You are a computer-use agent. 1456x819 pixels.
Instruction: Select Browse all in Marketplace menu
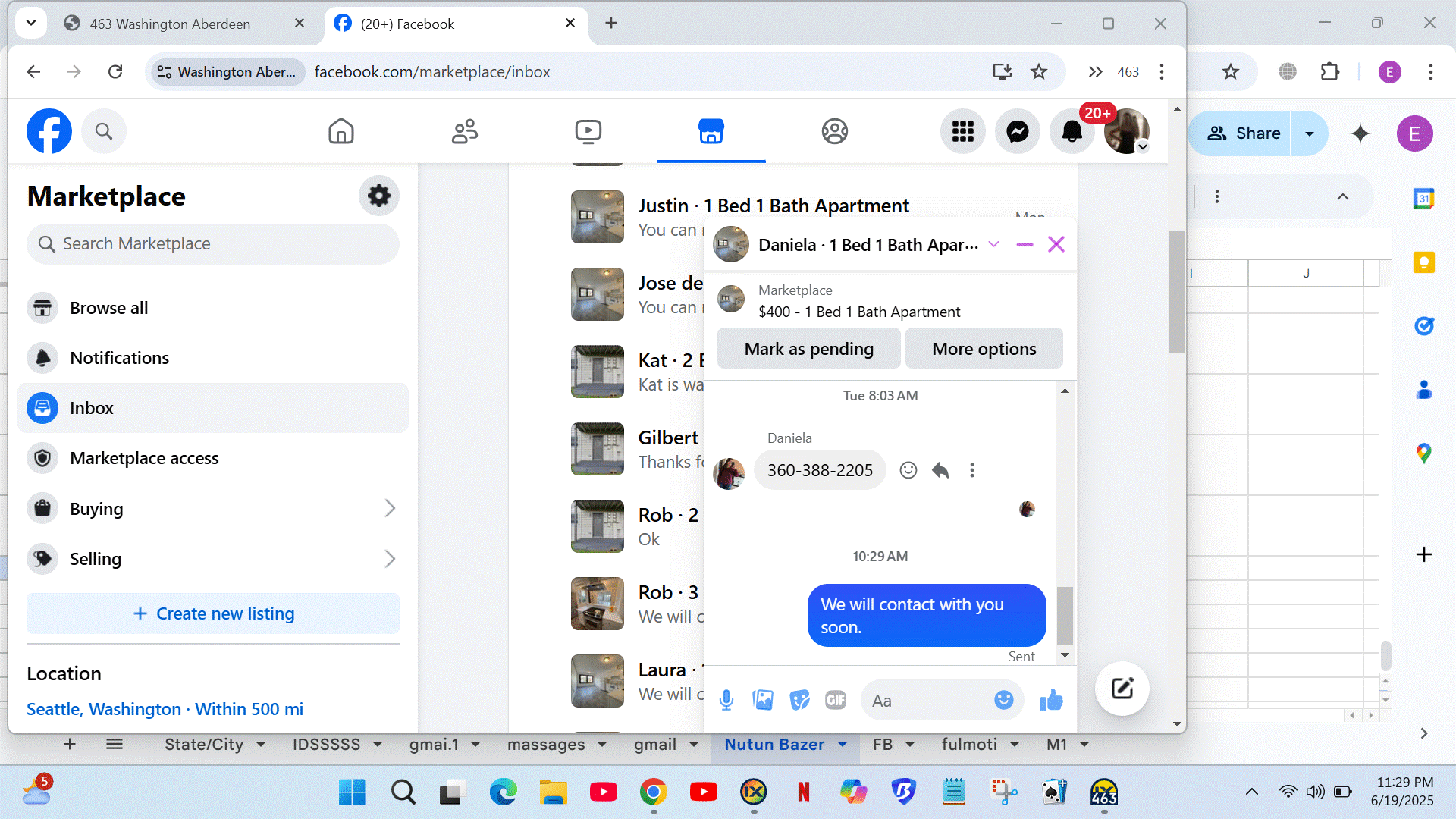108,308
